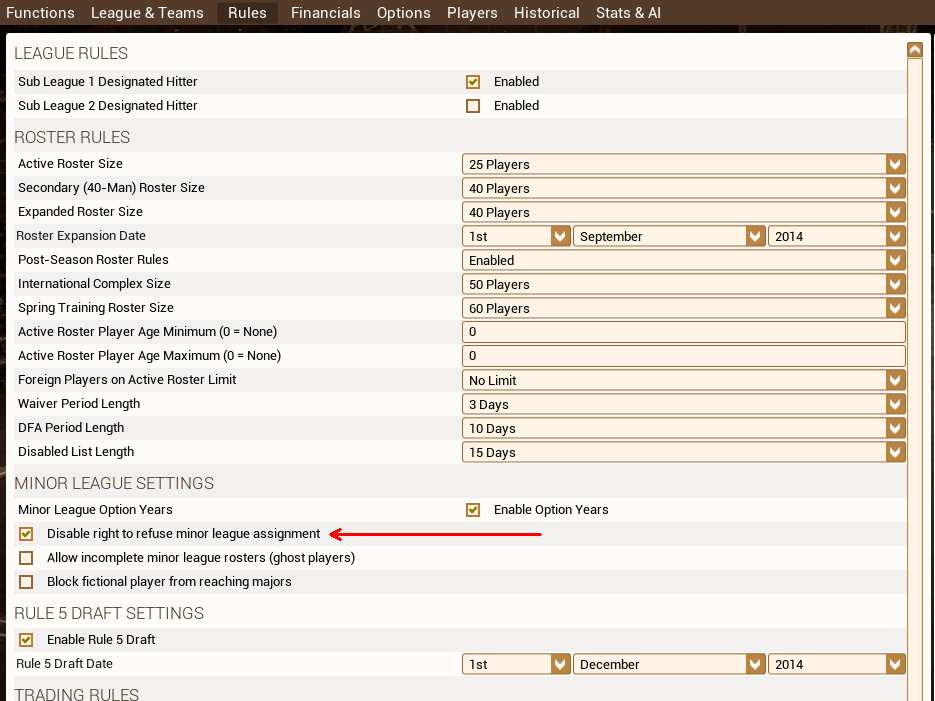Toggle the Enable Rule 5 Draft checkbox
935x701 pixels.
coord(26,640)
